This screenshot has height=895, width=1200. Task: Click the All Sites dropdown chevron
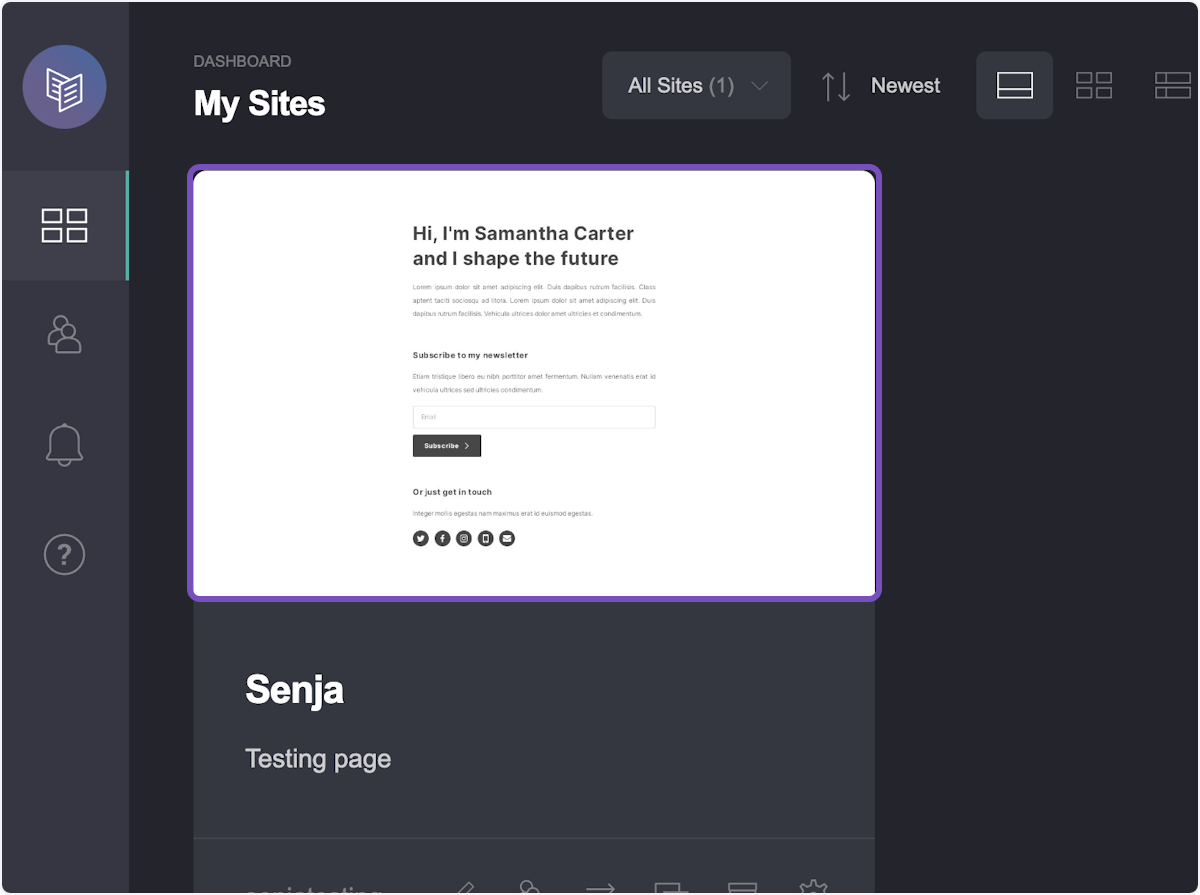pos(760,86)
